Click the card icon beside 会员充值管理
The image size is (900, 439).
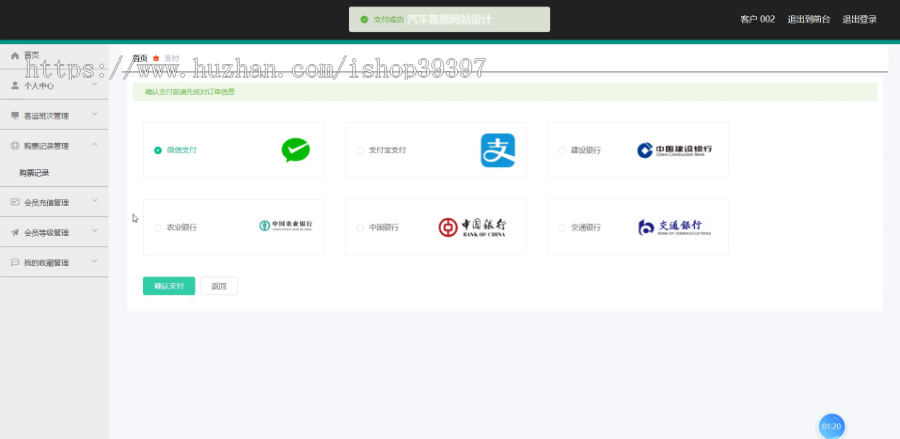(x=15, y=202)
